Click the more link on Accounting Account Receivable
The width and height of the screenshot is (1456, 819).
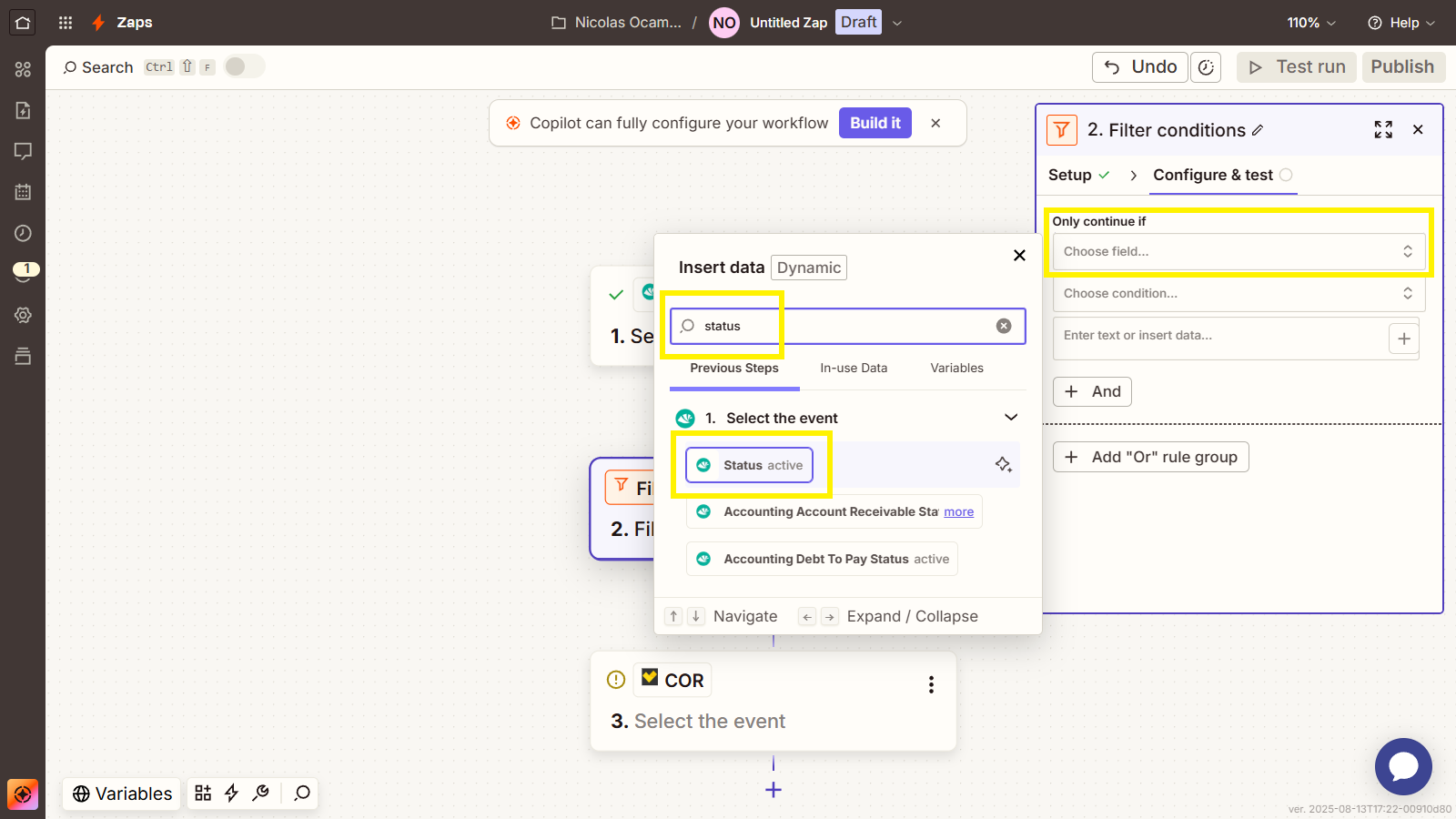[958, 512]
